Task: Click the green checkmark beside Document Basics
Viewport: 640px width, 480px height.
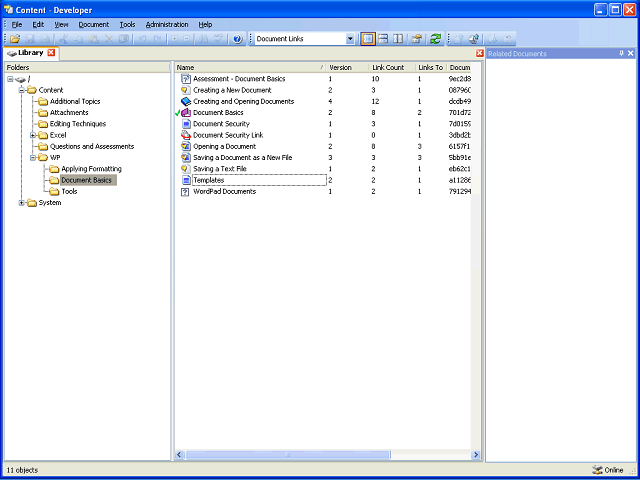Action: pos(177,113)
